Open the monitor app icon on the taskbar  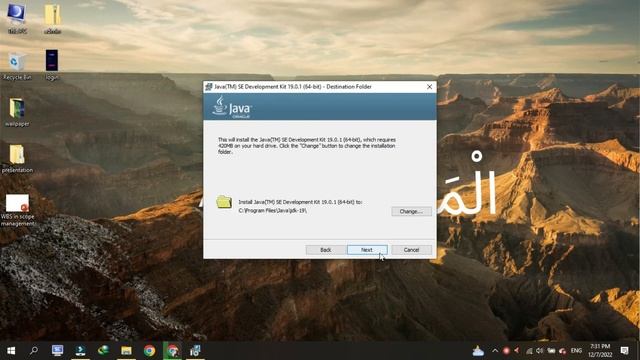(57, 351)
